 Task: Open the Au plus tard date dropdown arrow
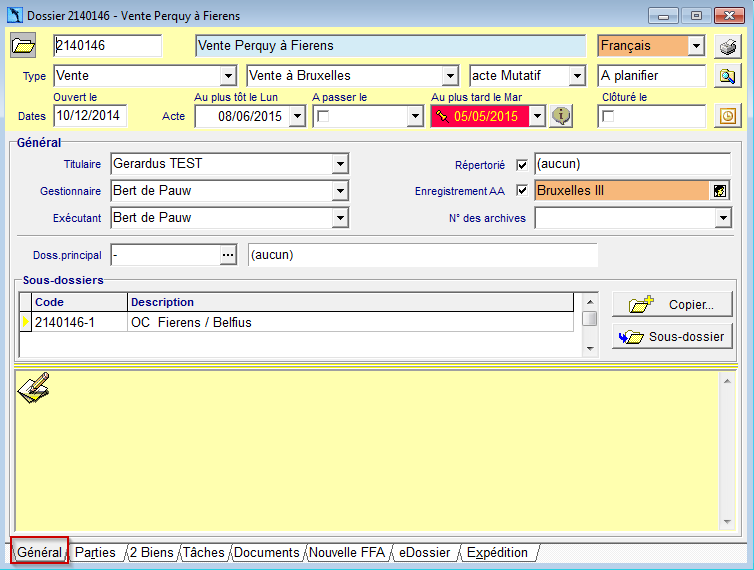coord(537,116)
